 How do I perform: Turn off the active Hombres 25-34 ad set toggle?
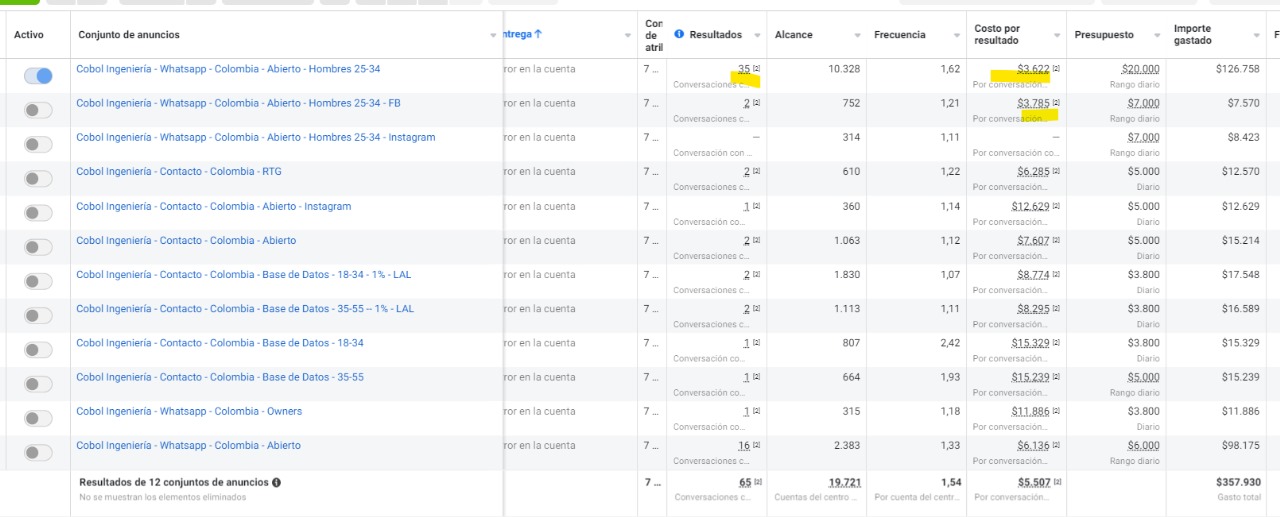38,76
